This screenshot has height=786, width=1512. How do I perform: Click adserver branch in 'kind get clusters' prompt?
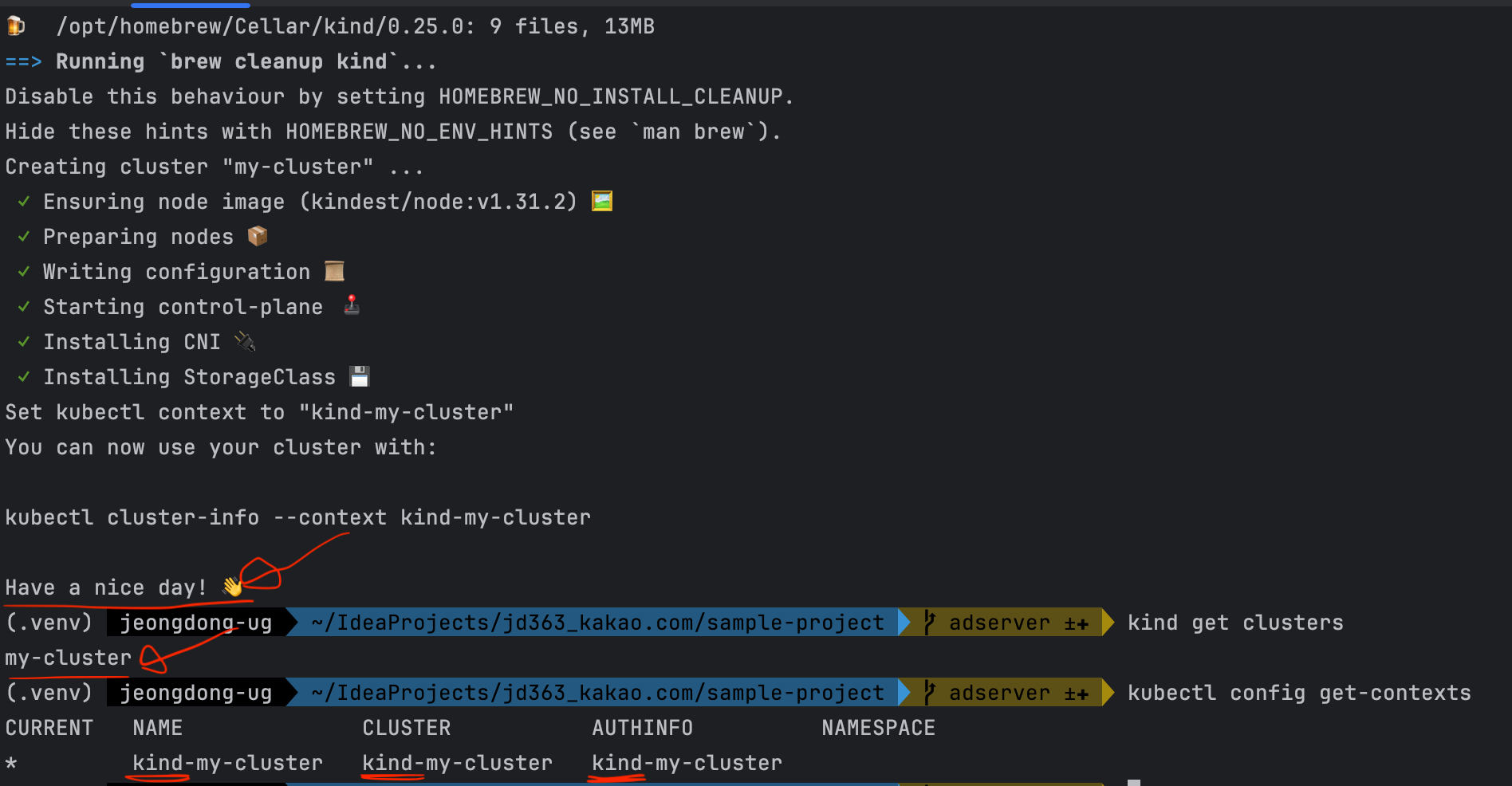[x=1000, y=623]
